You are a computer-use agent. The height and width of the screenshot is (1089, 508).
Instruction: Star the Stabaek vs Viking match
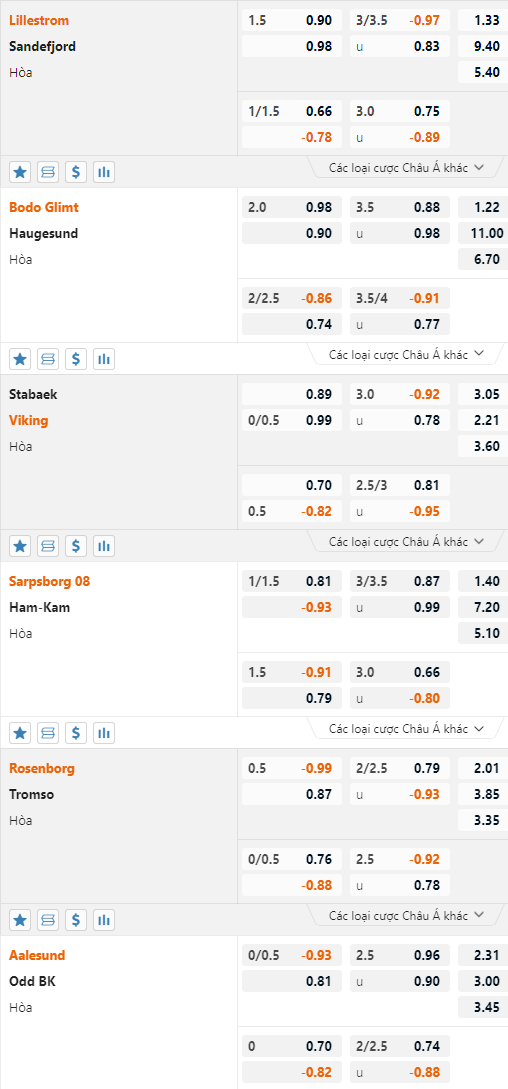pos(20,546)
